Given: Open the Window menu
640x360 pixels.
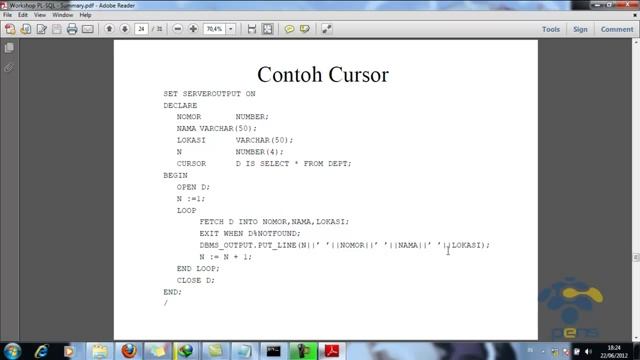Looking at the screenshot, I should tap(62, 15).
